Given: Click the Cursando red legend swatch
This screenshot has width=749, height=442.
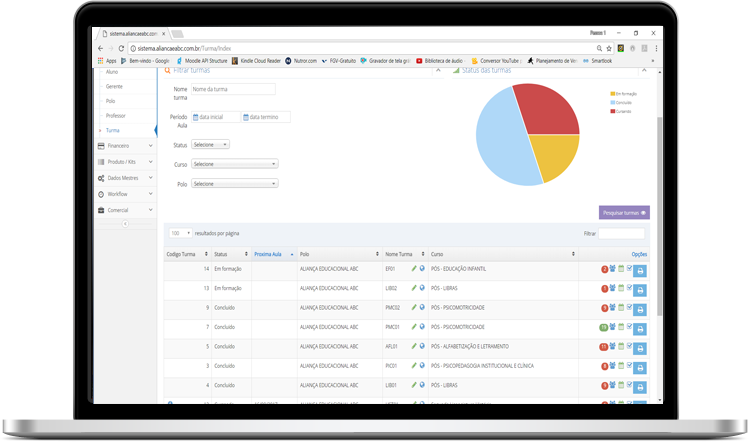Looking at the screenshot, I should coord(612,111).
